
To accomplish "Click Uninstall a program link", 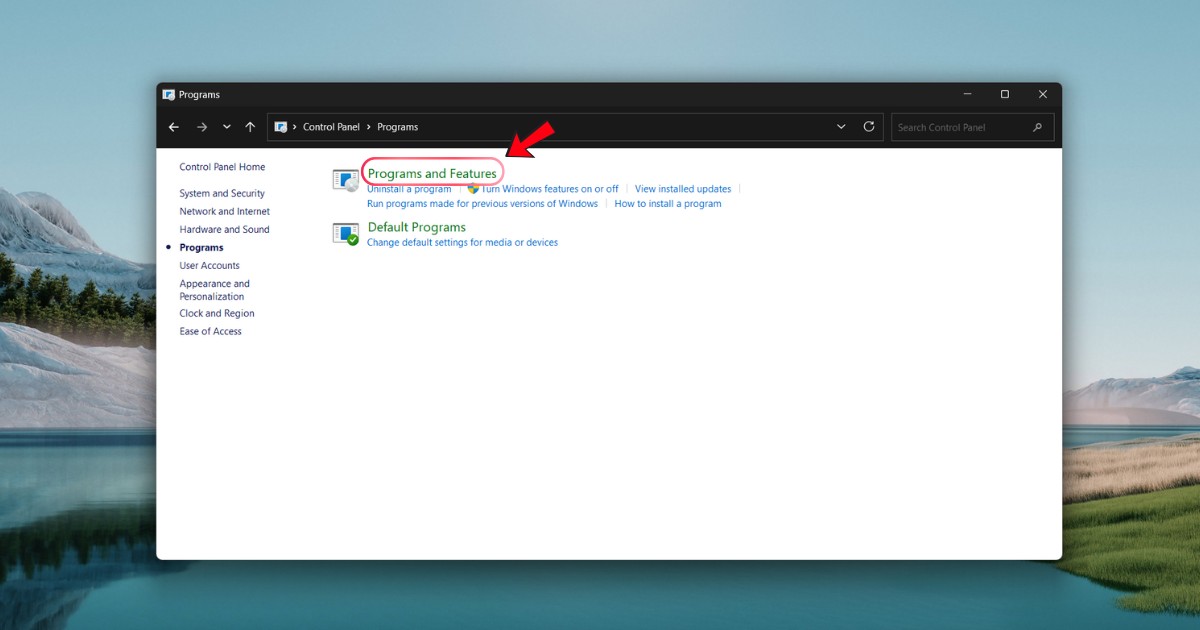I will (409, 189).
